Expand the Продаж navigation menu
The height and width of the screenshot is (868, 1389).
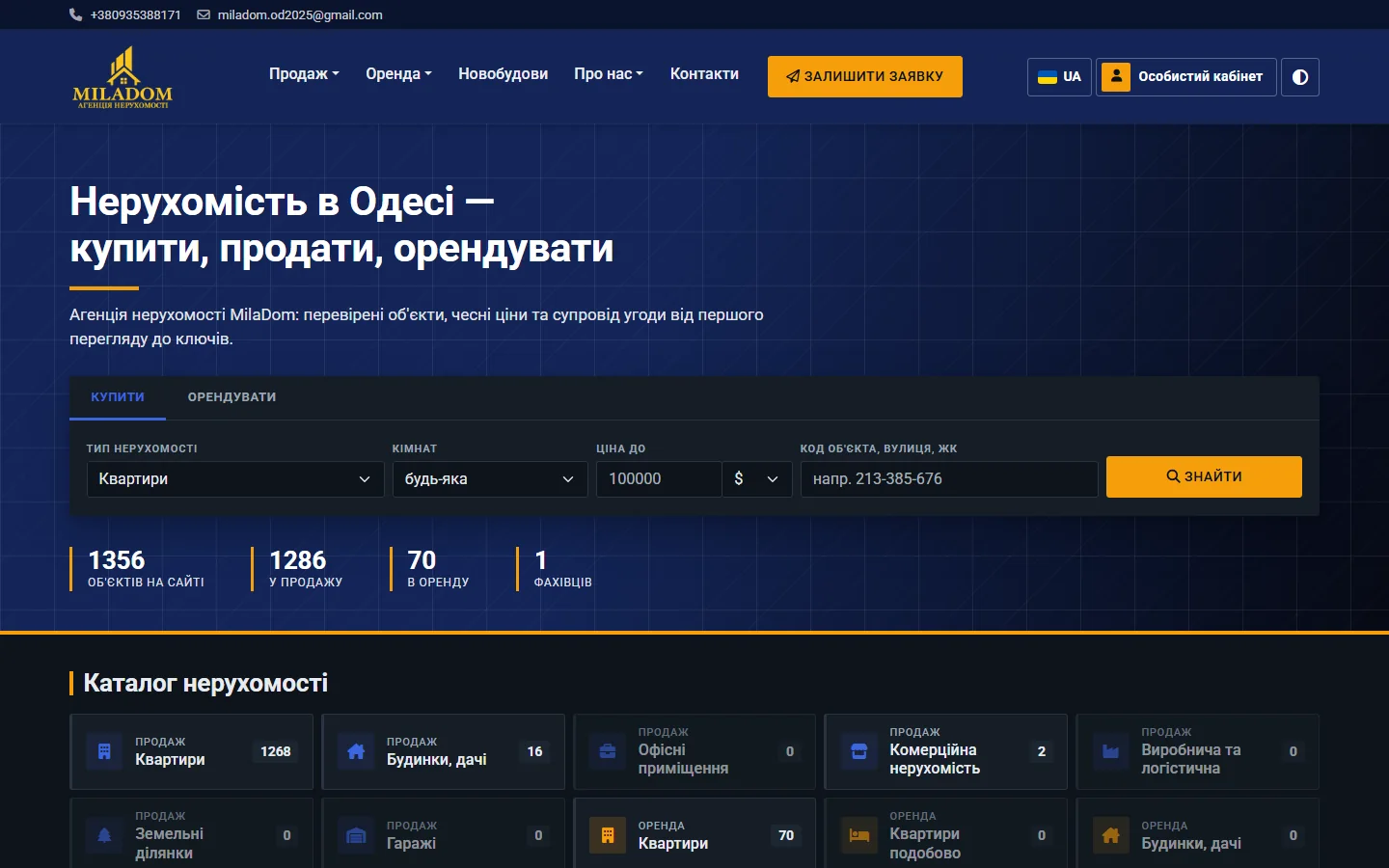coord(304,74)
